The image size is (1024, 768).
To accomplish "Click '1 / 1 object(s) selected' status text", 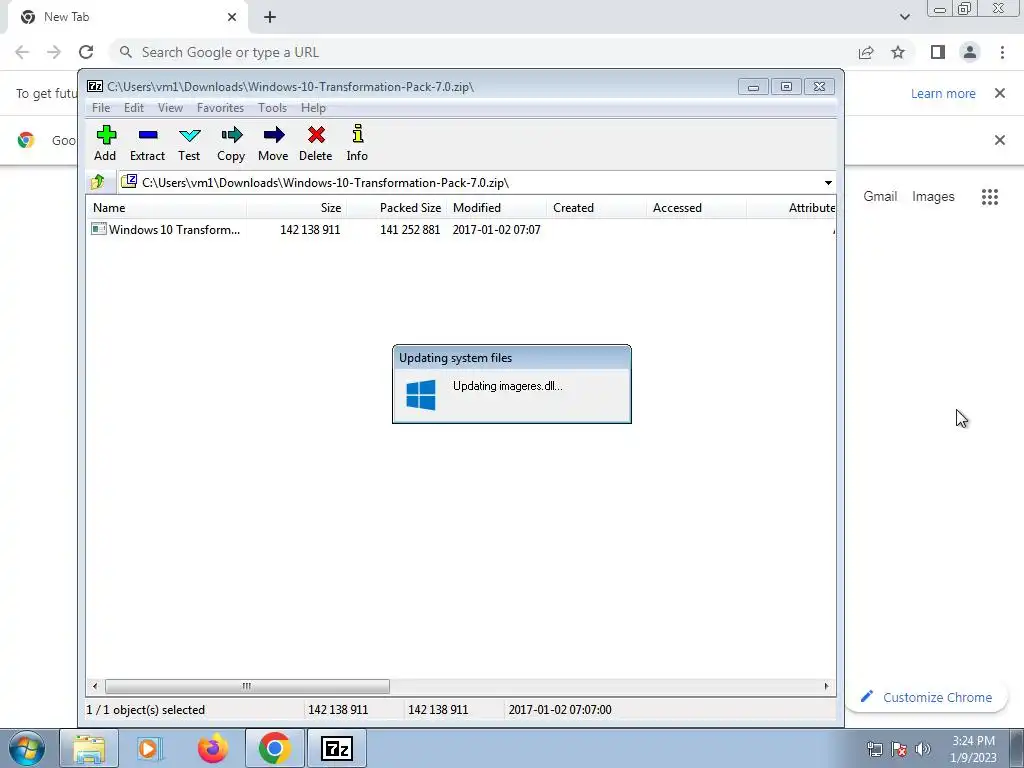I will click(146, 710).
